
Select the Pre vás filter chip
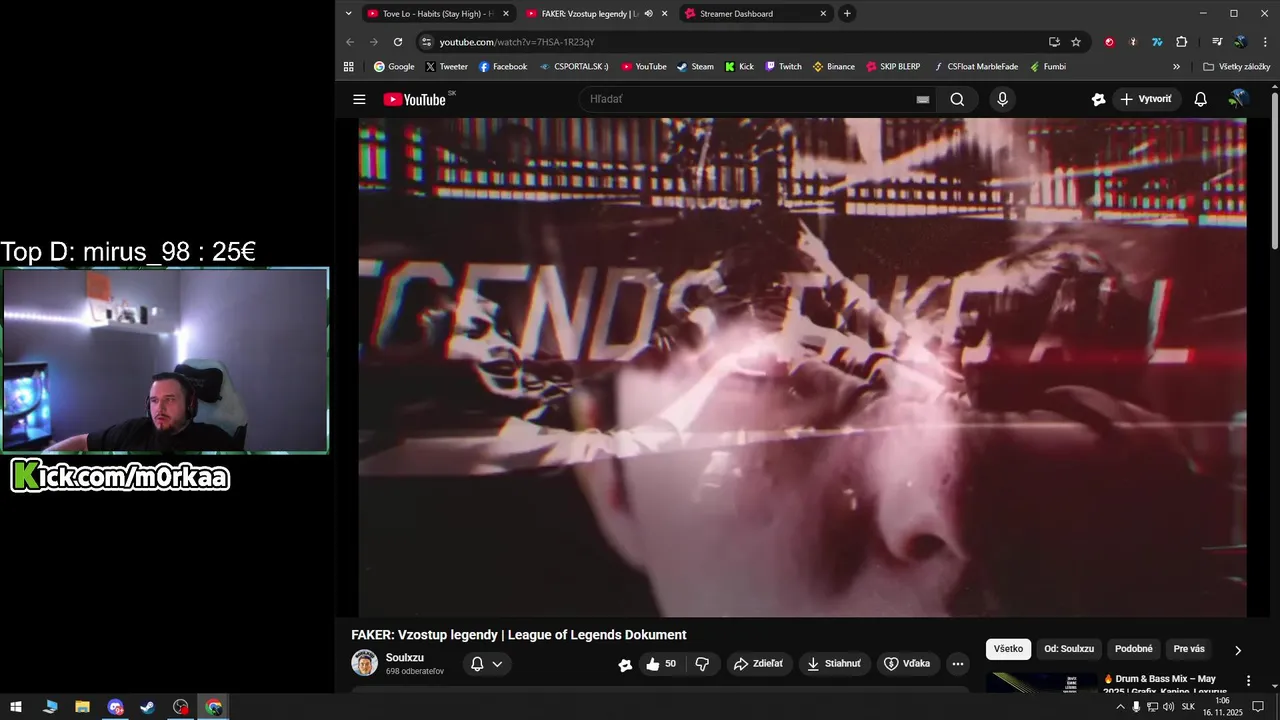coord(1189,649)
